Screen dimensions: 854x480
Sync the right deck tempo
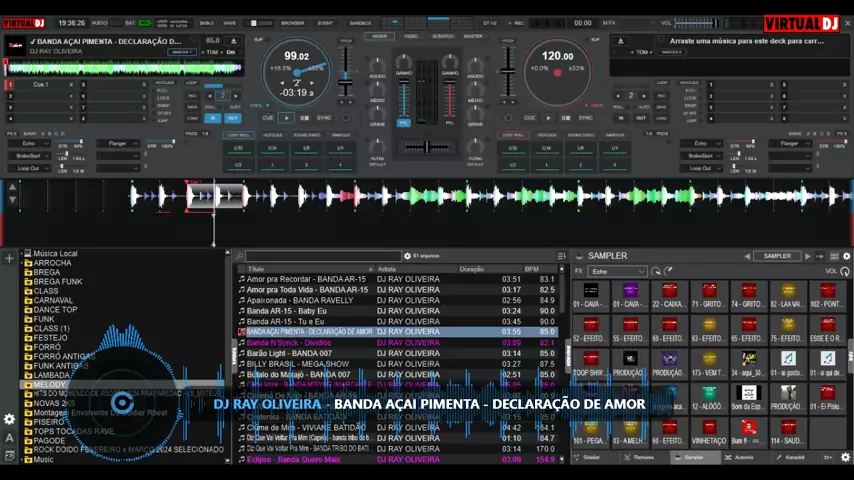point(585,118)
